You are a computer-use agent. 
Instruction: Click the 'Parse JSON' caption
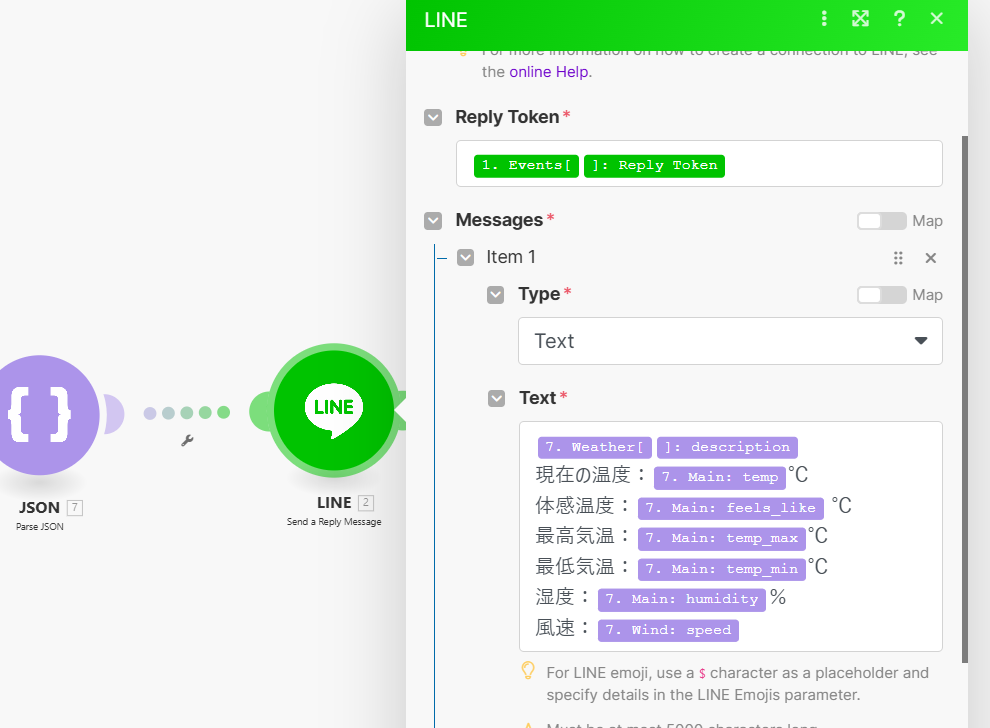(x=40, y=527)
